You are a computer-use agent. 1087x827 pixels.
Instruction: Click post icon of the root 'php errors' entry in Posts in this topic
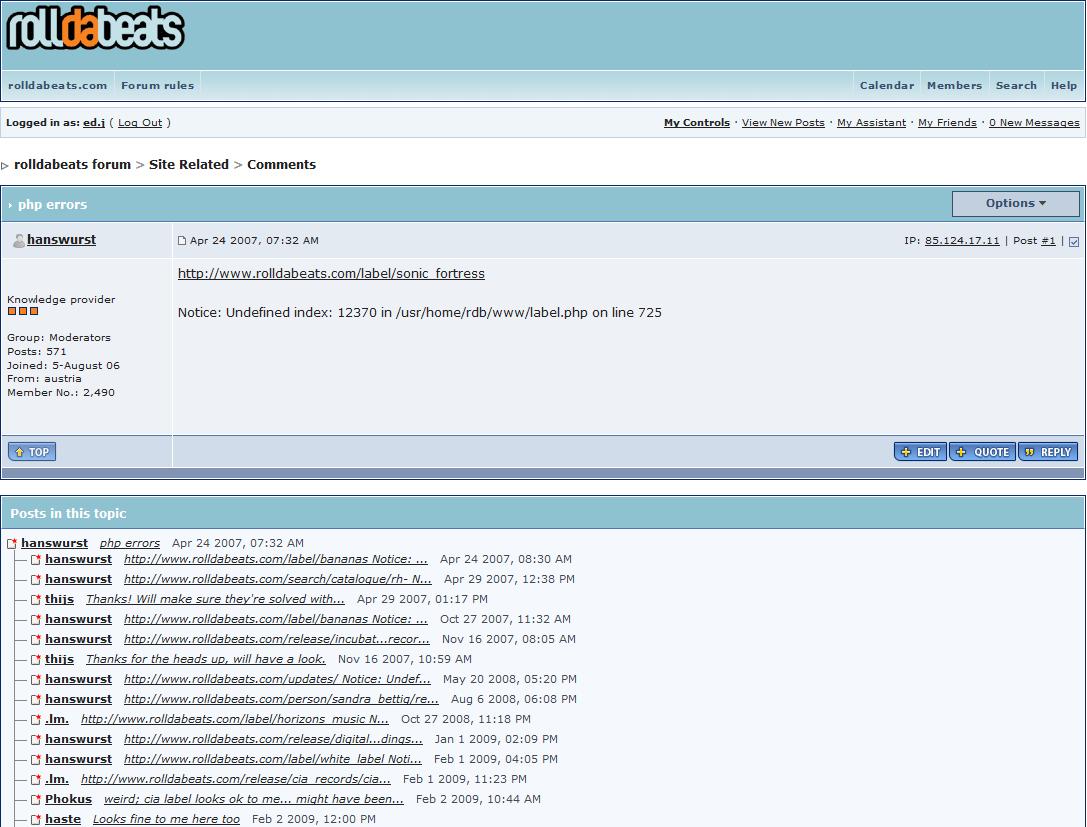pos(12,543)
